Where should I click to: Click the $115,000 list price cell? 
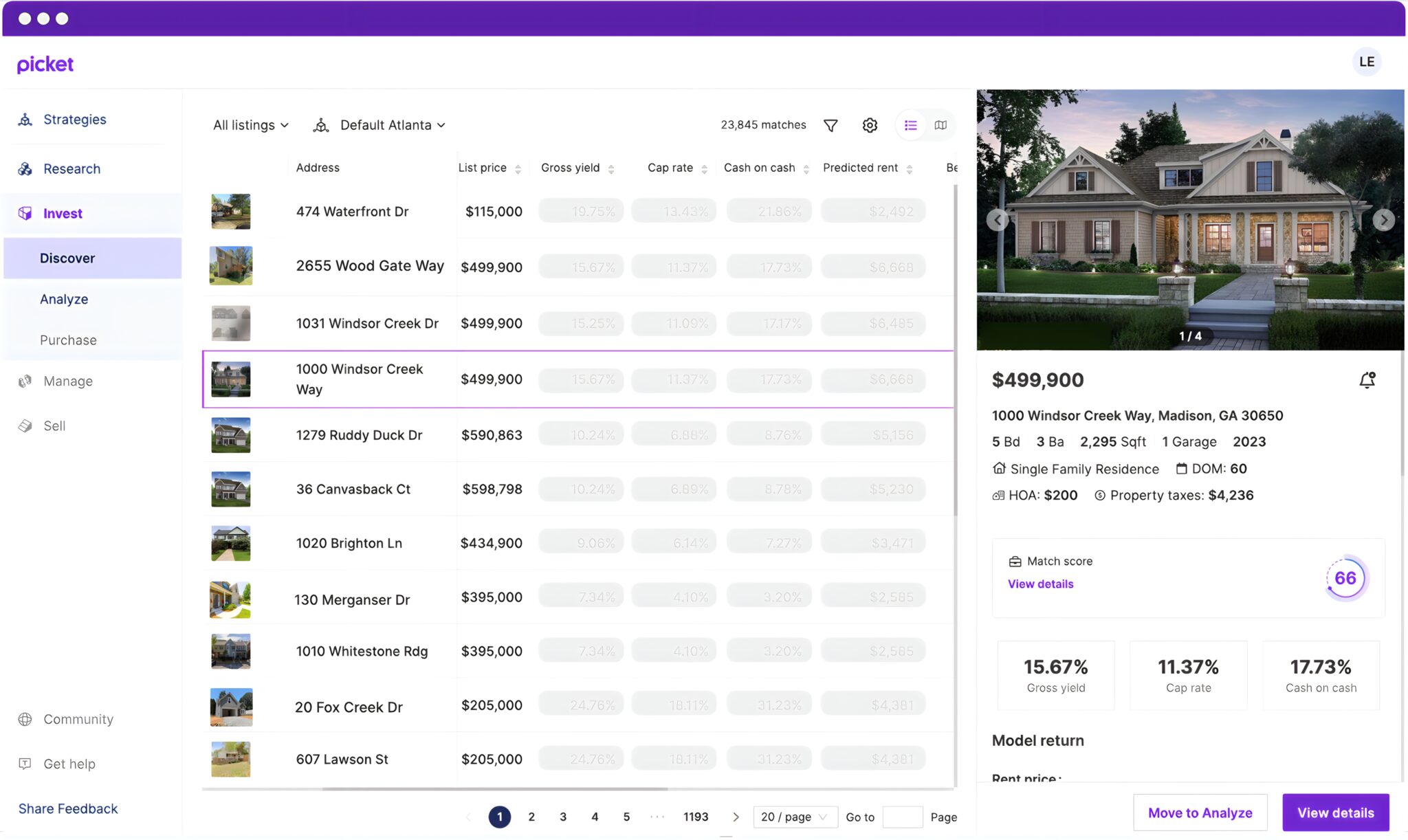coord(494,212)
